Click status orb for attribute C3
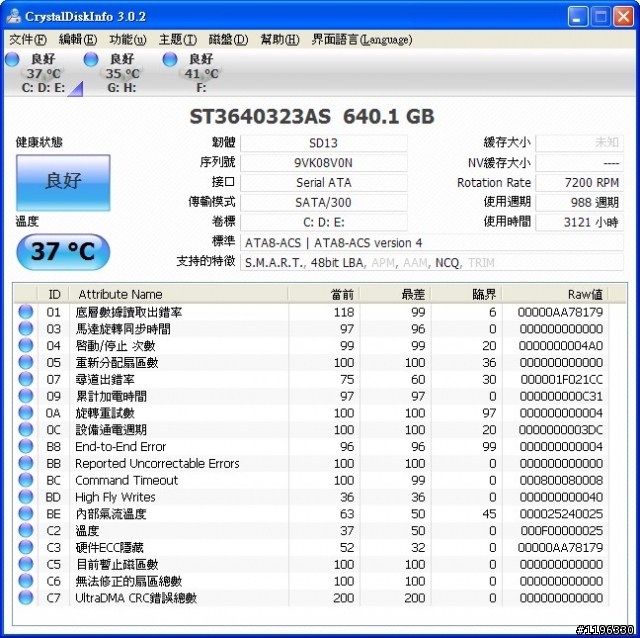640x638 pixels. tap(26, 547)
